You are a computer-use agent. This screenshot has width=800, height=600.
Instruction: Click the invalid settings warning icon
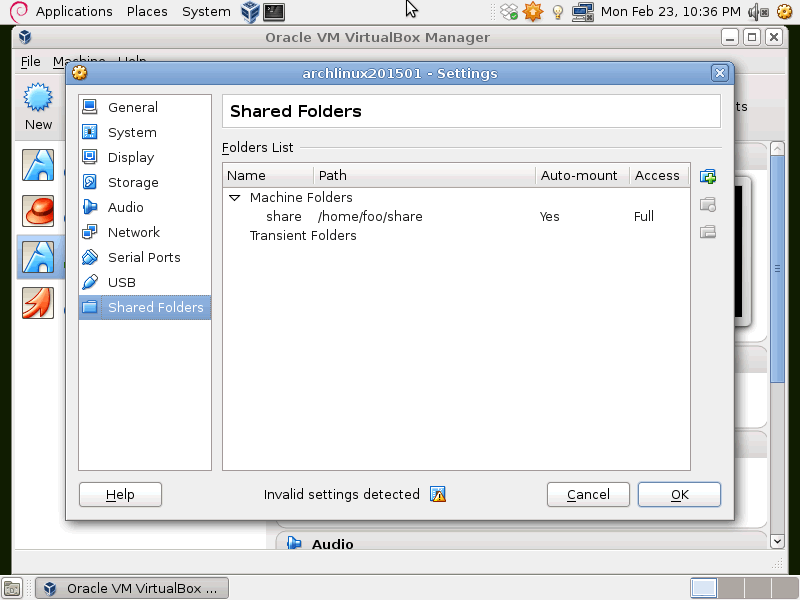coord(438,494)
